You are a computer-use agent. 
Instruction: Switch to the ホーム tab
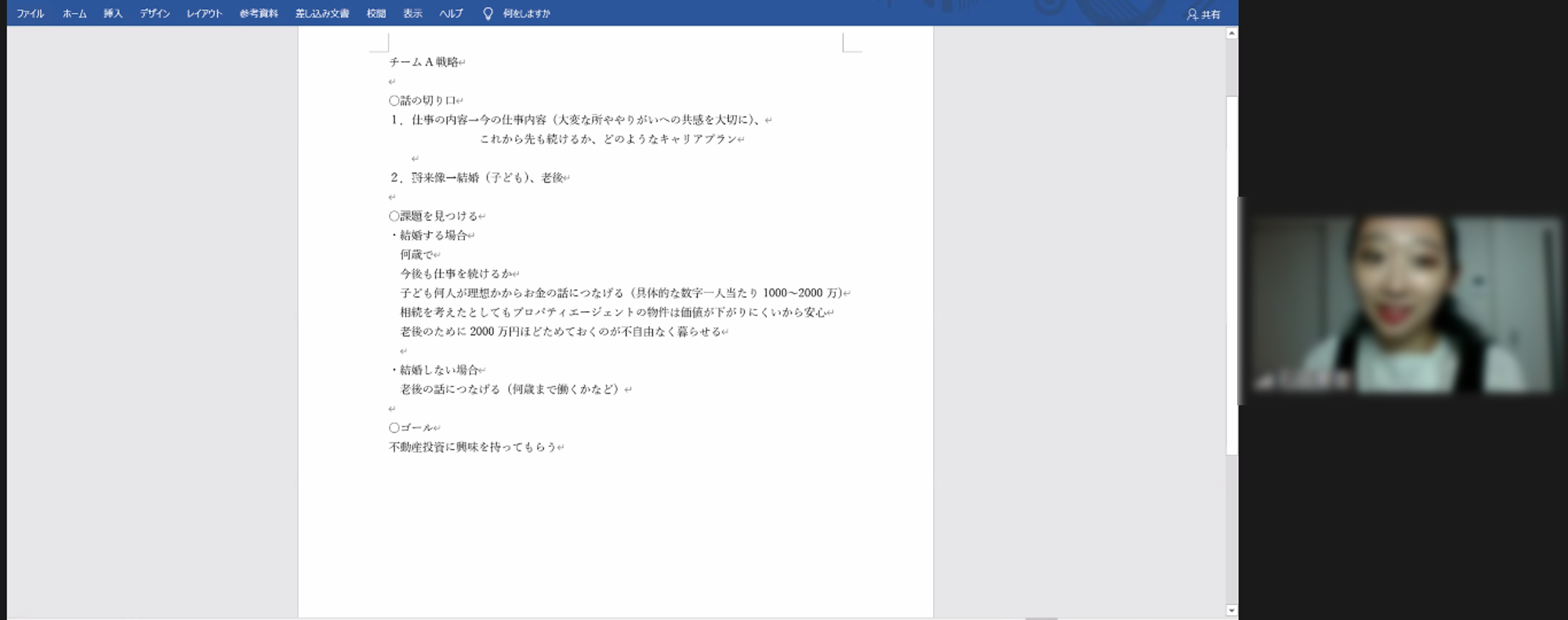pyautogui.click(x=74, y=13)
